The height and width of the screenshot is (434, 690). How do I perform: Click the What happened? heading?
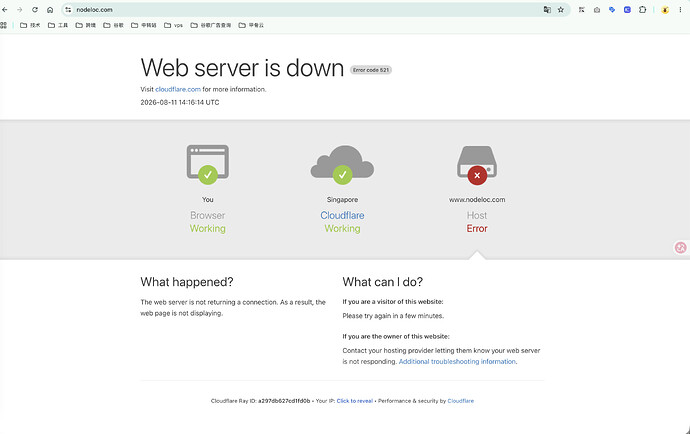click(187, 282)
